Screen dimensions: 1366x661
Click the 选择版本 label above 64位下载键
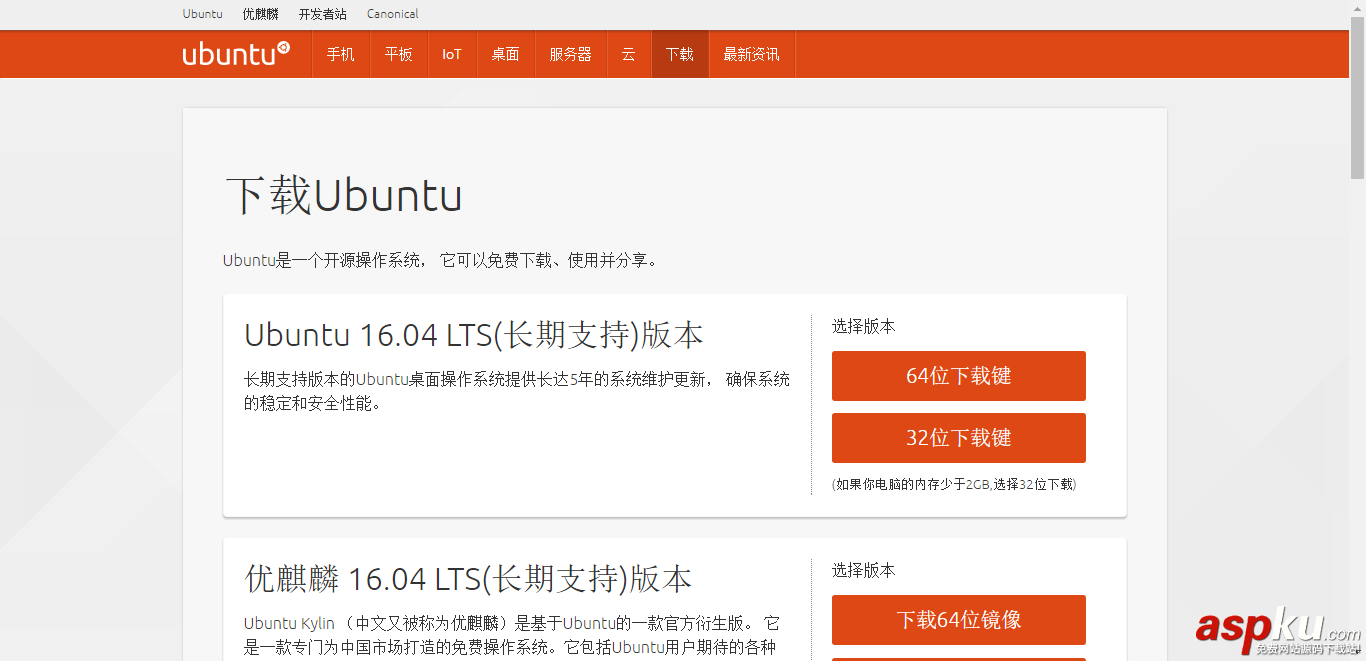tap(864, 326)
